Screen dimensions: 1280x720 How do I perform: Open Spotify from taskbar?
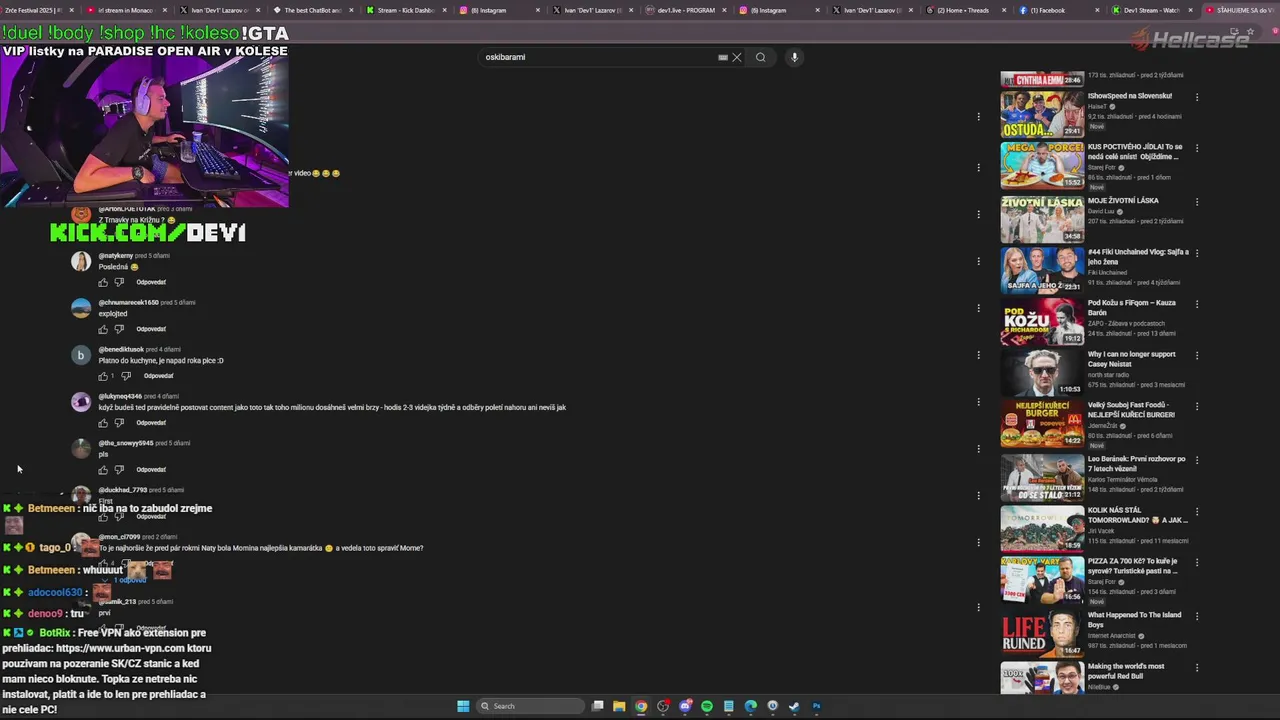tap(707, 706)
